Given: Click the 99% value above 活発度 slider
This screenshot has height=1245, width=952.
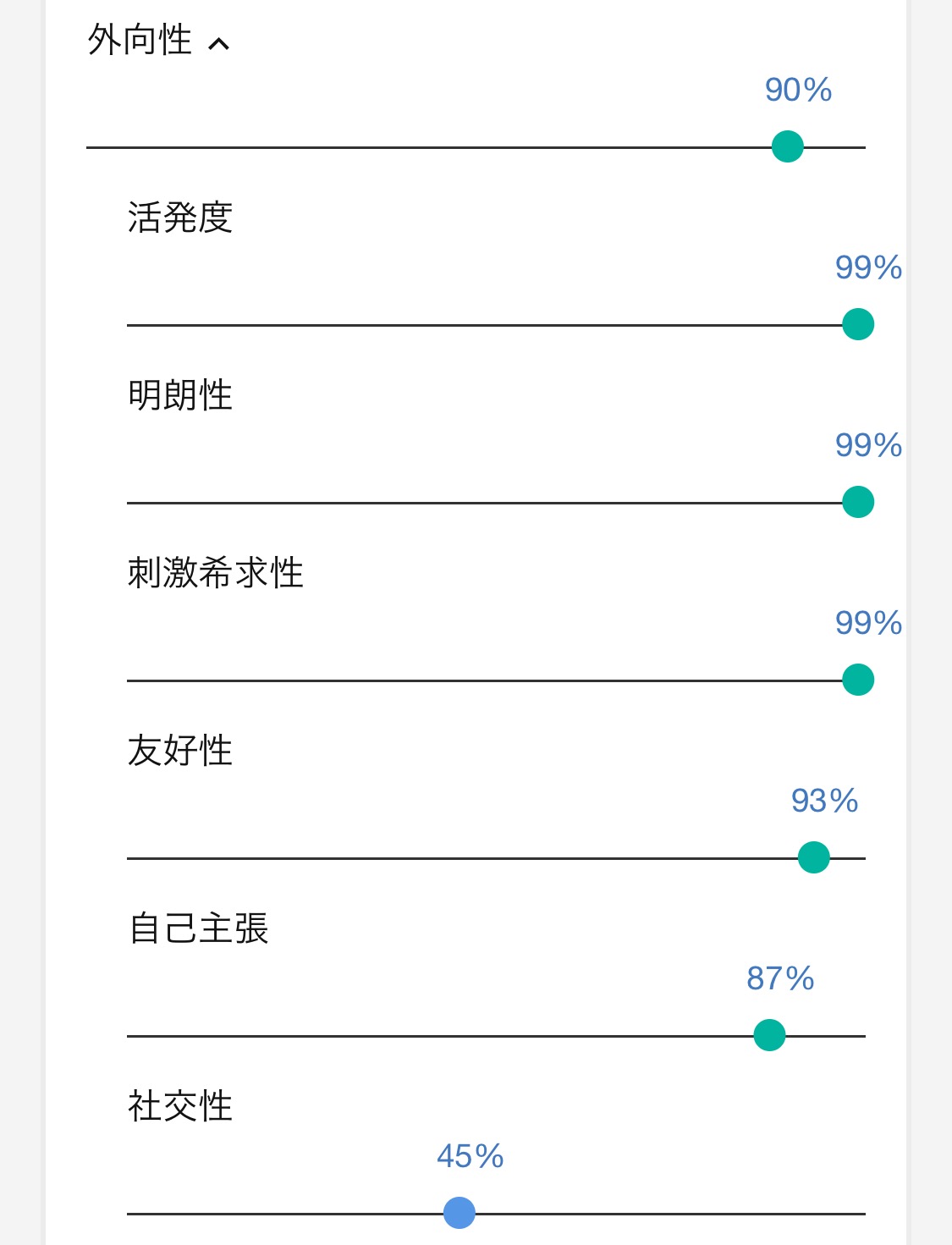Looking at the screenshot, I should click(x=868, y=267).
